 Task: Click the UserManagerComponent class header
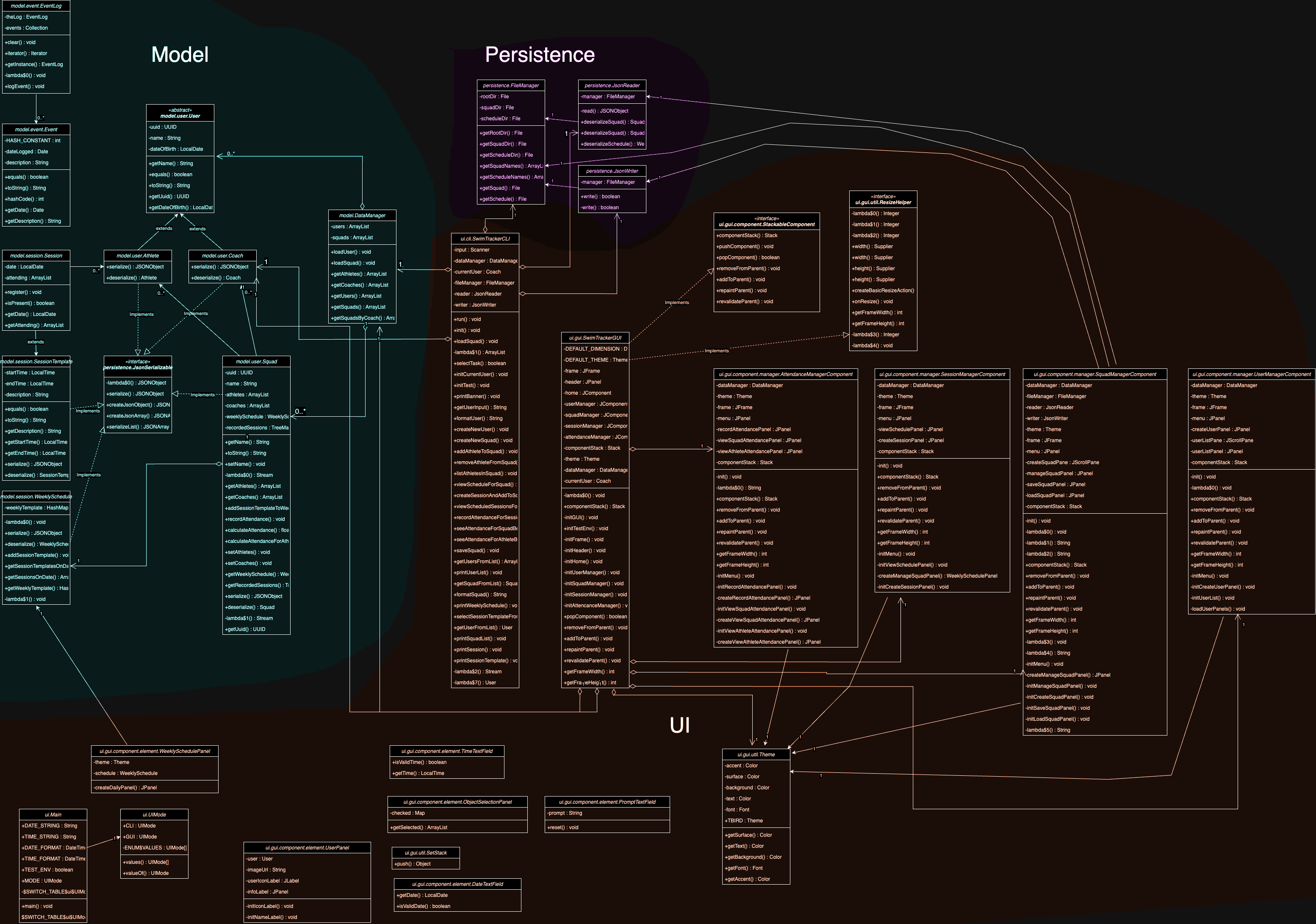click(1251, 374)
